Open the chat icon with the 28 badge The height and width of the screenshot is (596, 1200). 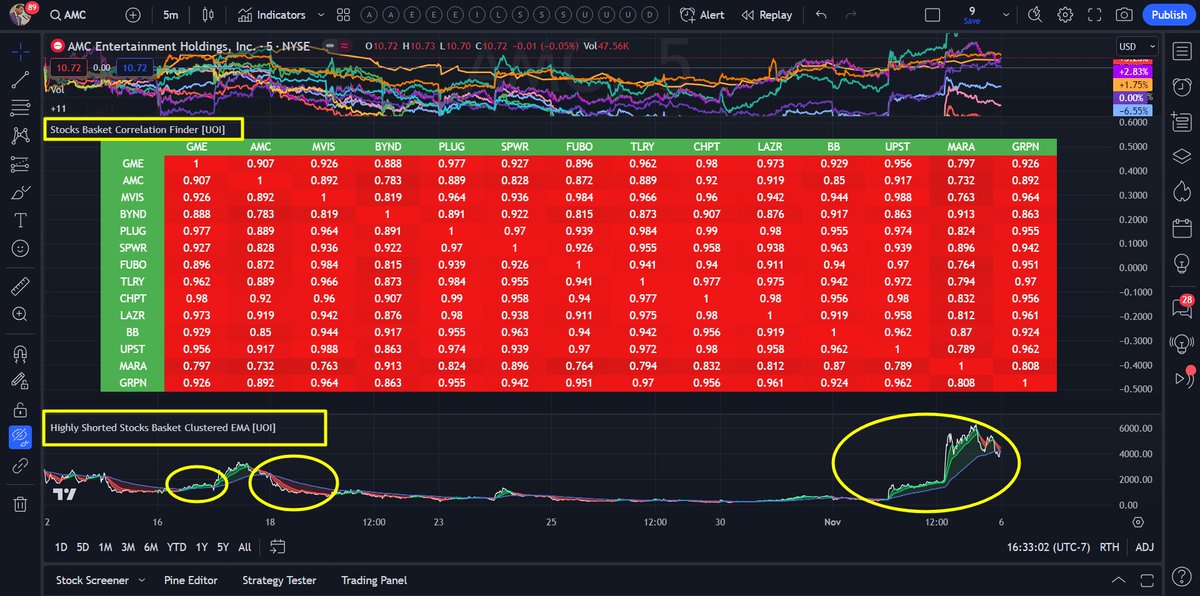click(1181, 305)
